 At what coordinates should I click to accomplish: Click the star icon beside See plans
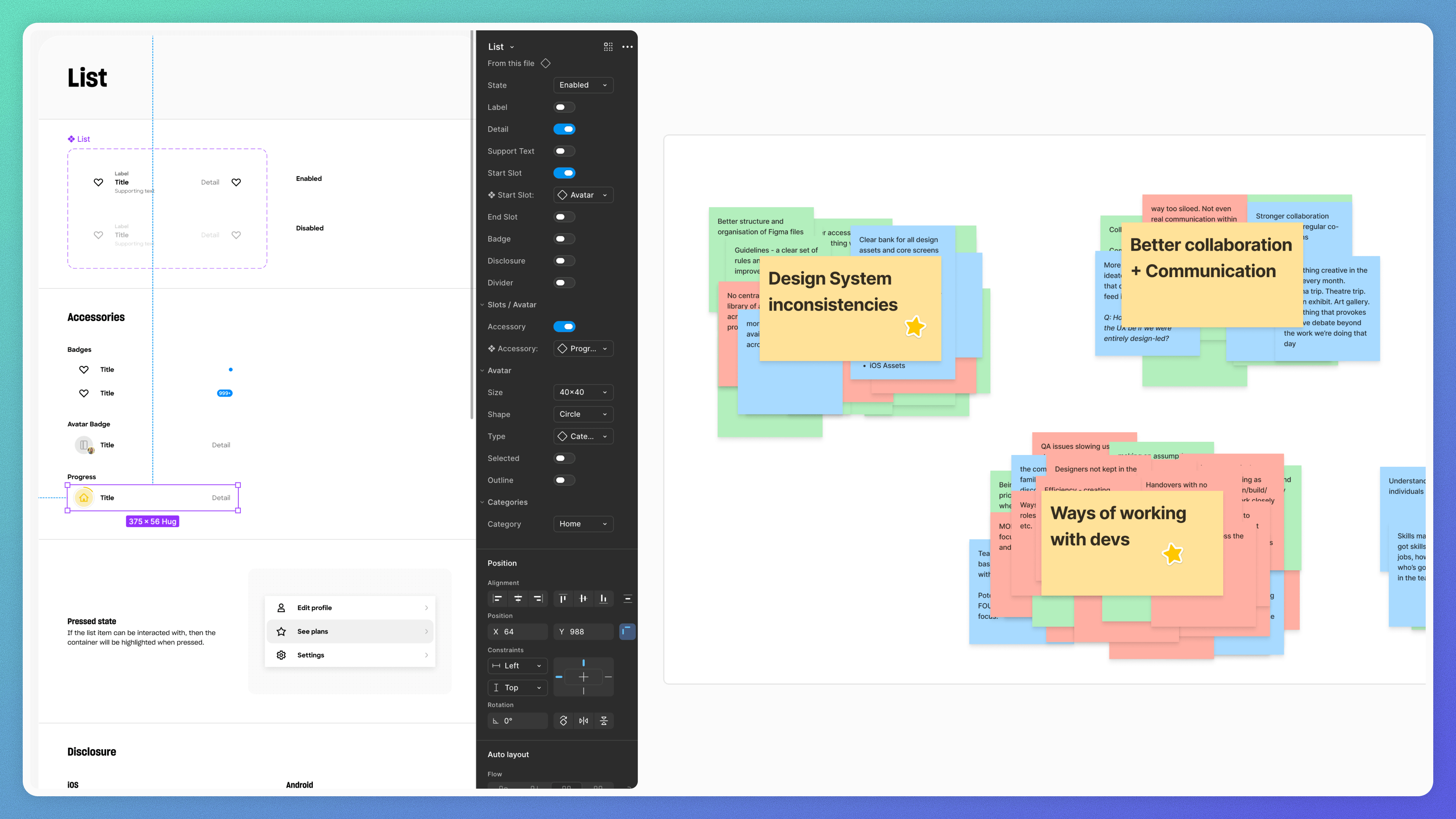point(281,631)
